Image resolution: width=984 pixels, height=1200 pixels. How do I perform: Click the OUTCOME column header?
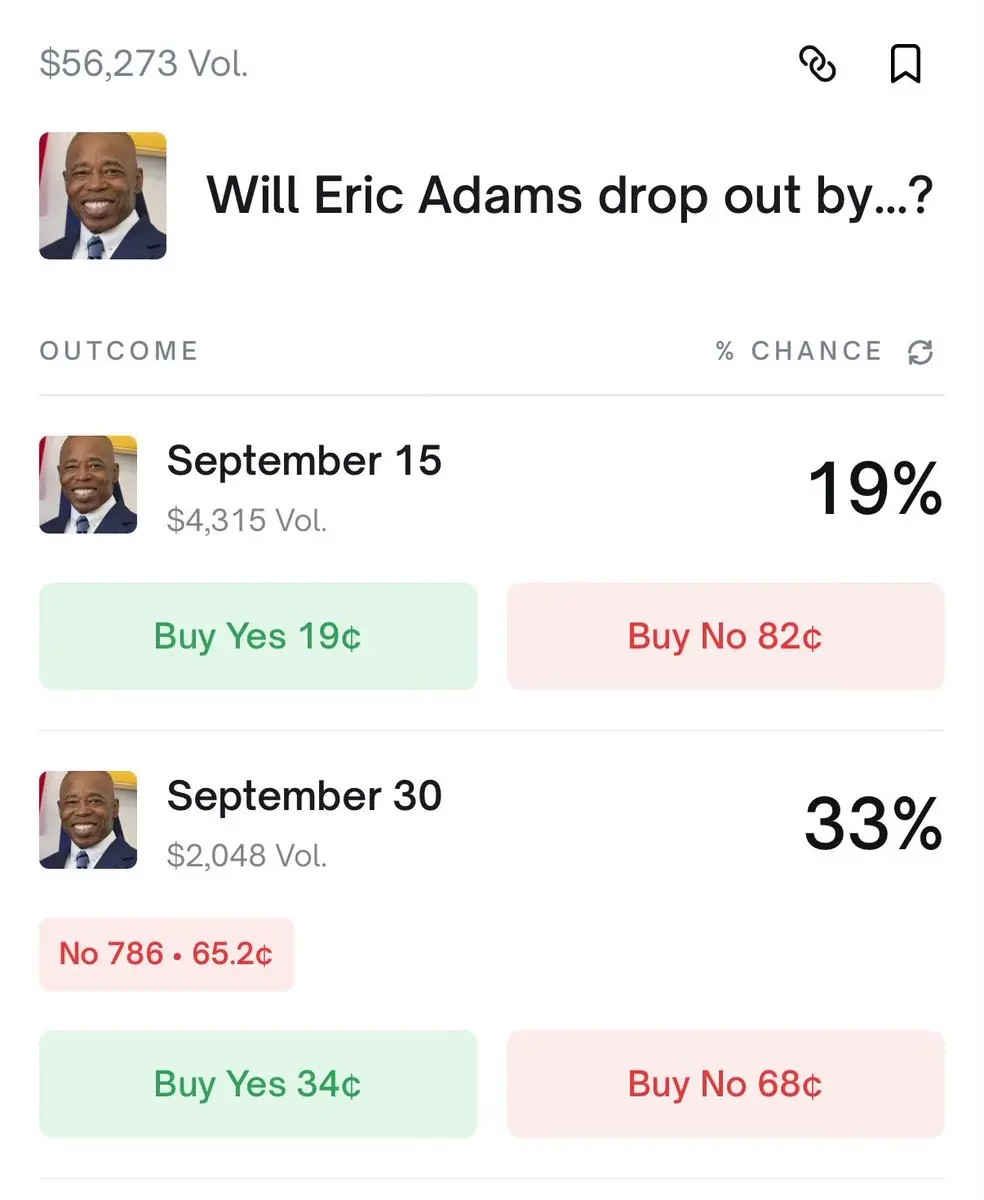coord(119,351)
